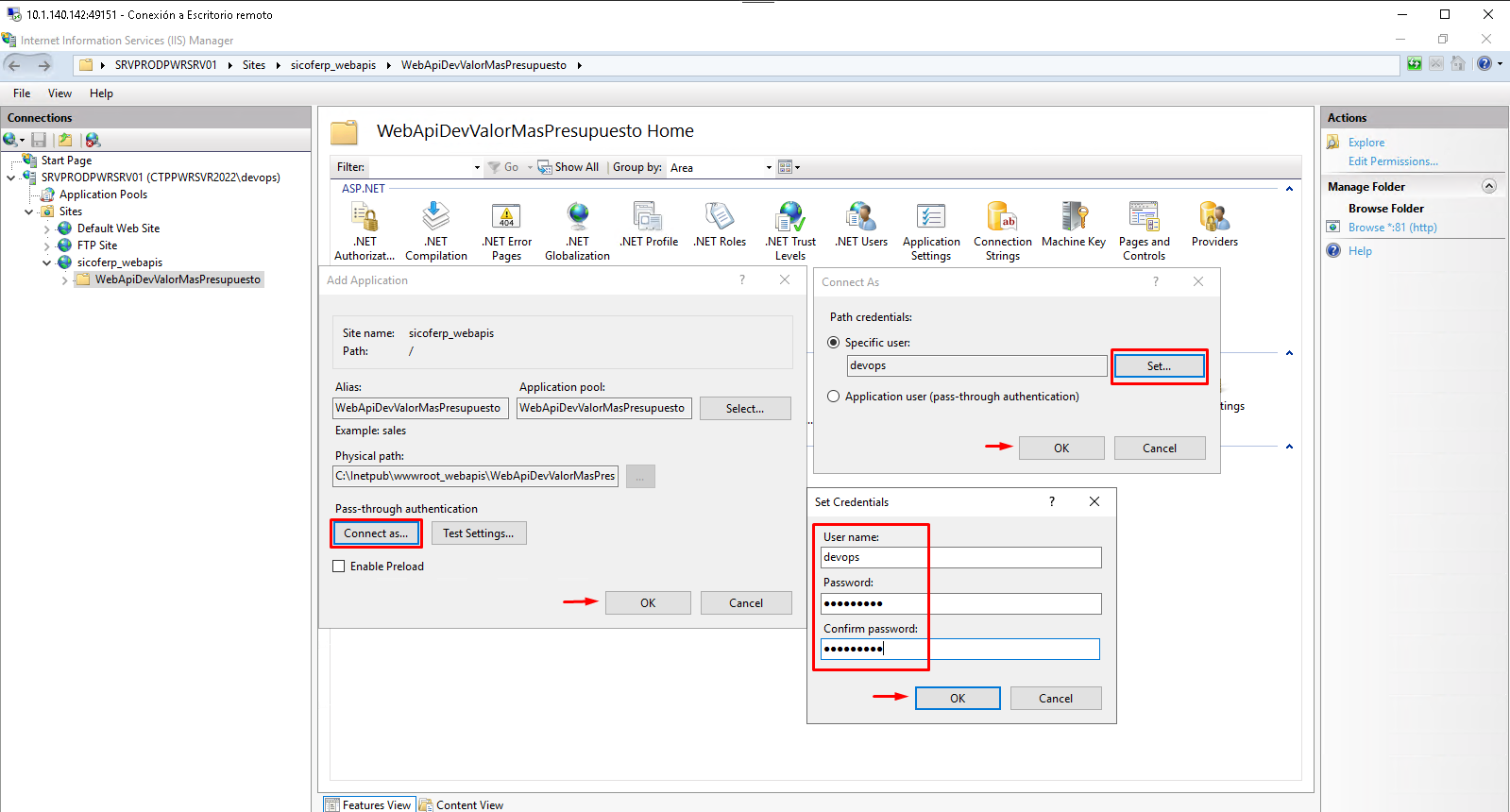1510x812 pixels.
Task: Enable the Preload checkbox
Action: [339, 567]
